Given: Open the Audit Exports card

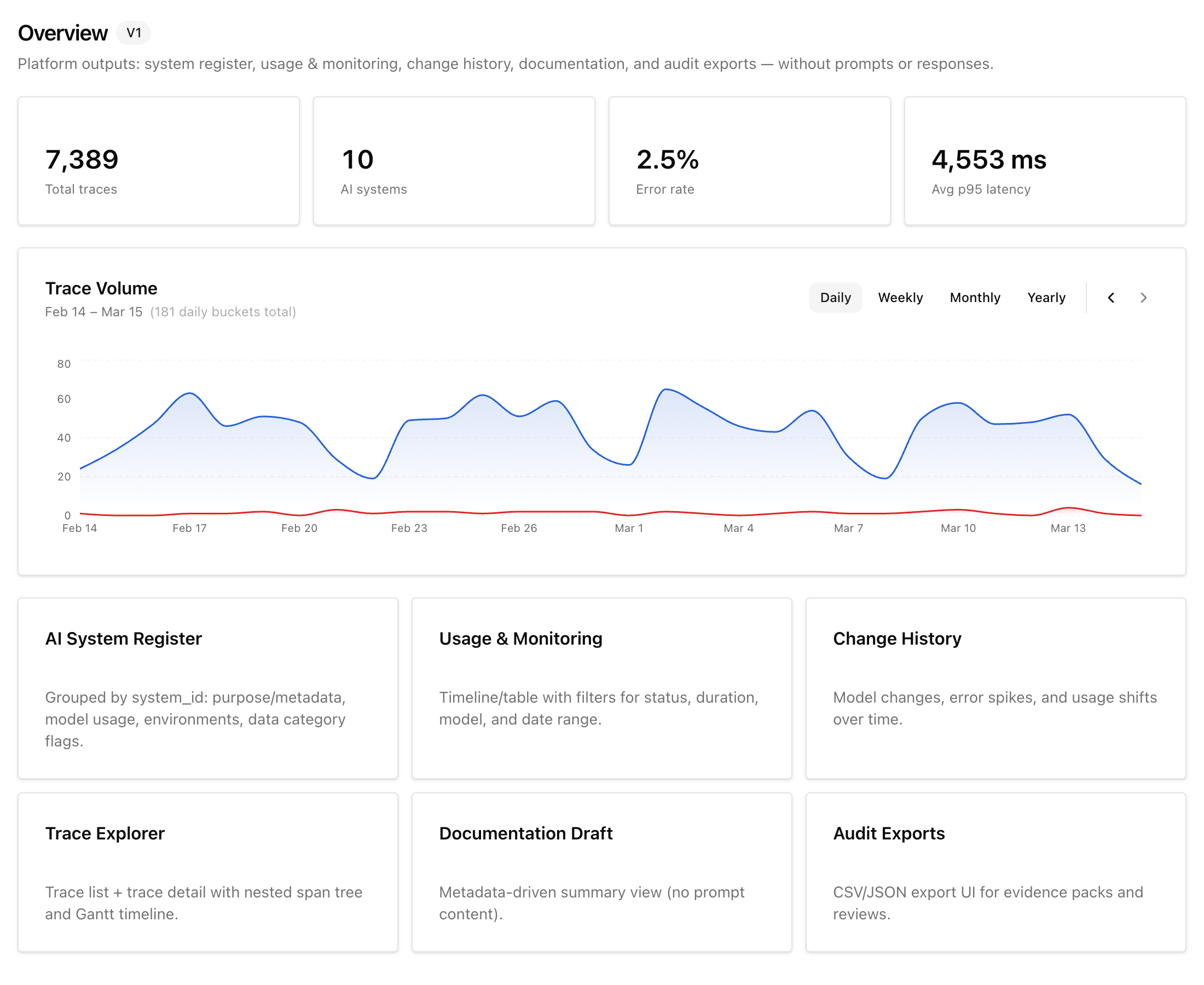Looking at the screenshot, I should (995, 872).
